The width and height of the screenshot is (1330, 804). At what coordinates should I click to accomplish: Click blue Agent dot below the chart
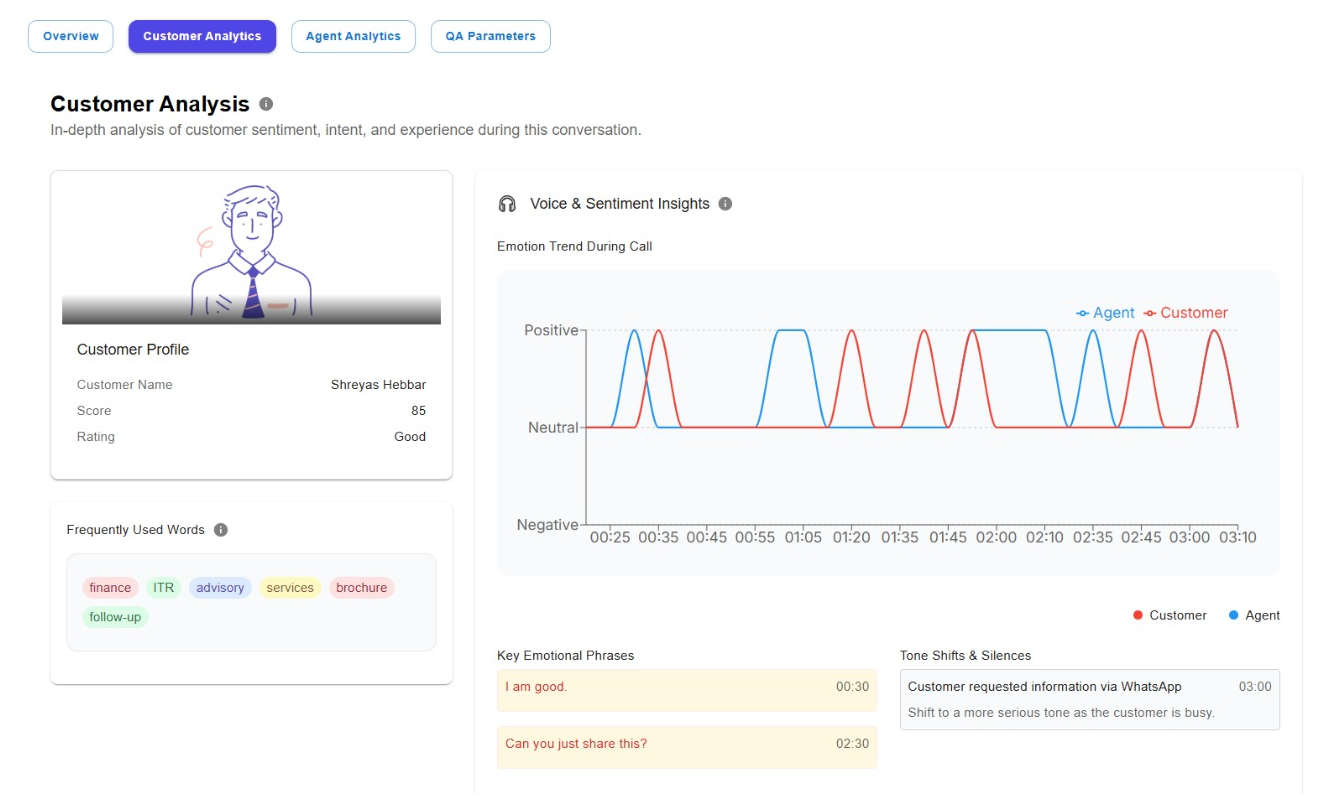[x=1233, y=615]
